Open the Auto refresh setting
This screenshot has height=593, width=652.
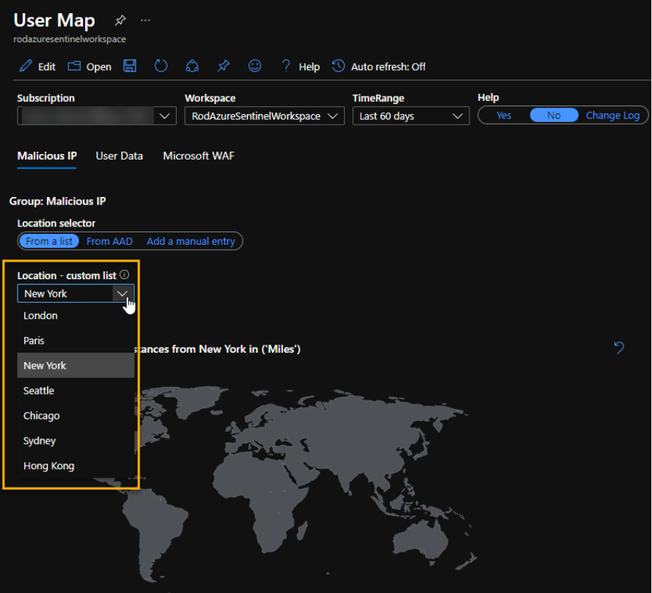(x=379, y=67)
